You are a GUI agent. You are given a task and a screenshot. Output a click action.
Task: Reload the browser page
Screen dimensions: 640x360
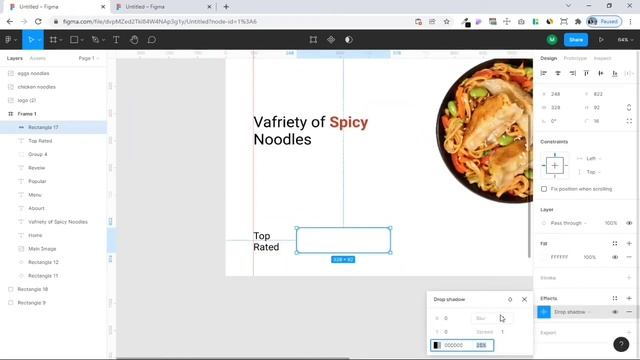[x=38, y=22]
